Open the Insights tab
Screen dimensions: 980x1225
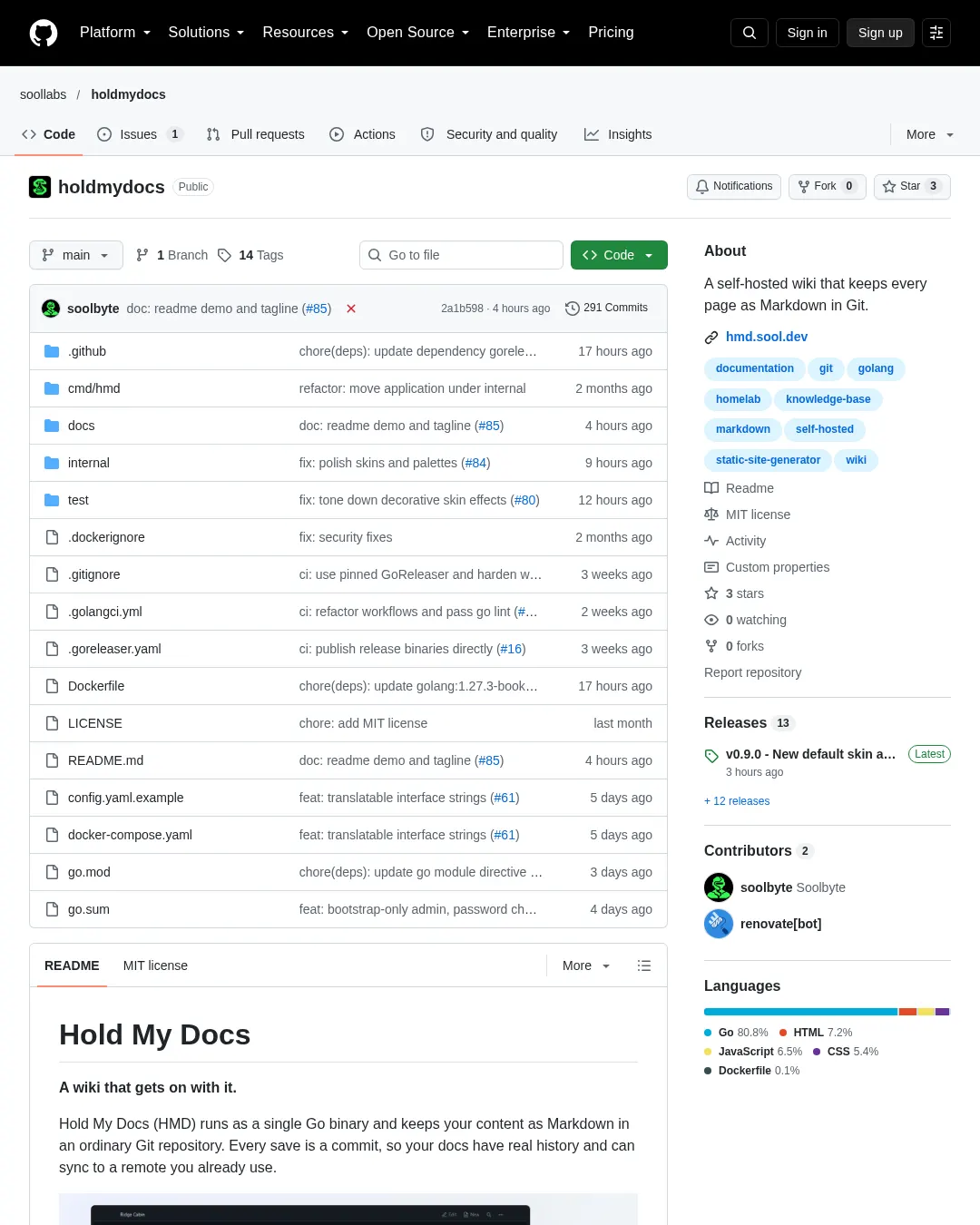[x=618, y=134]
